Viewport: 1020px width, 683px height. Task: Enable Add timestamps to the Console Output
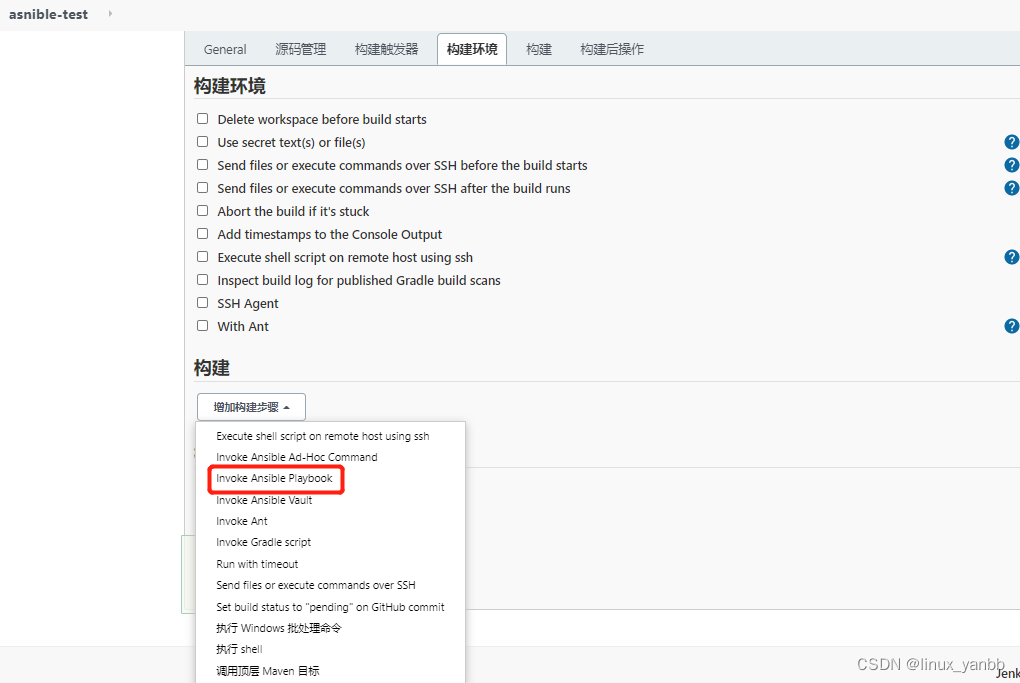click(x=202, y=234)
